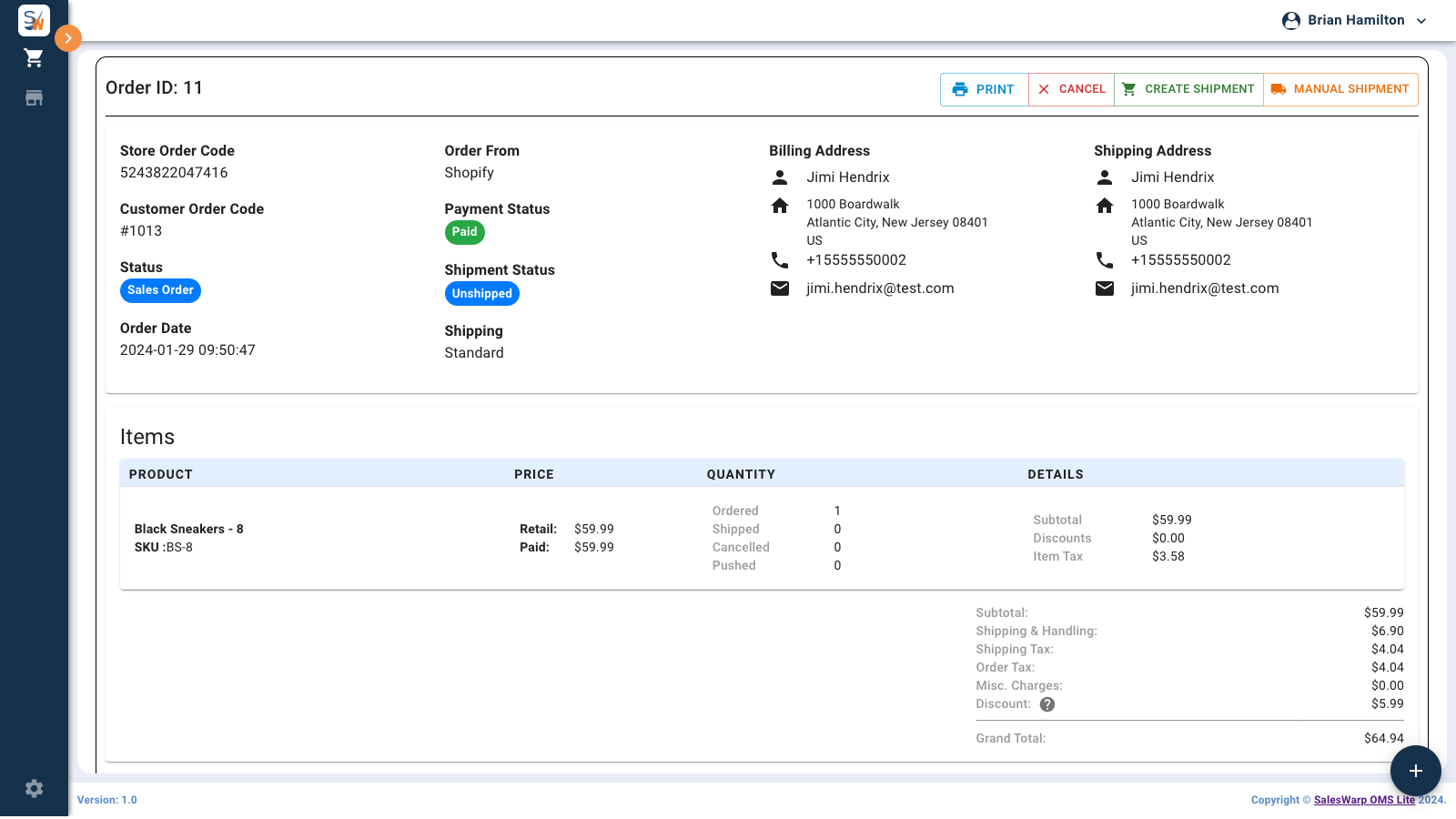Viewport: 1456px width, 819px height.
Task: Click Version: 1.0 footer text
Action: 107,800
